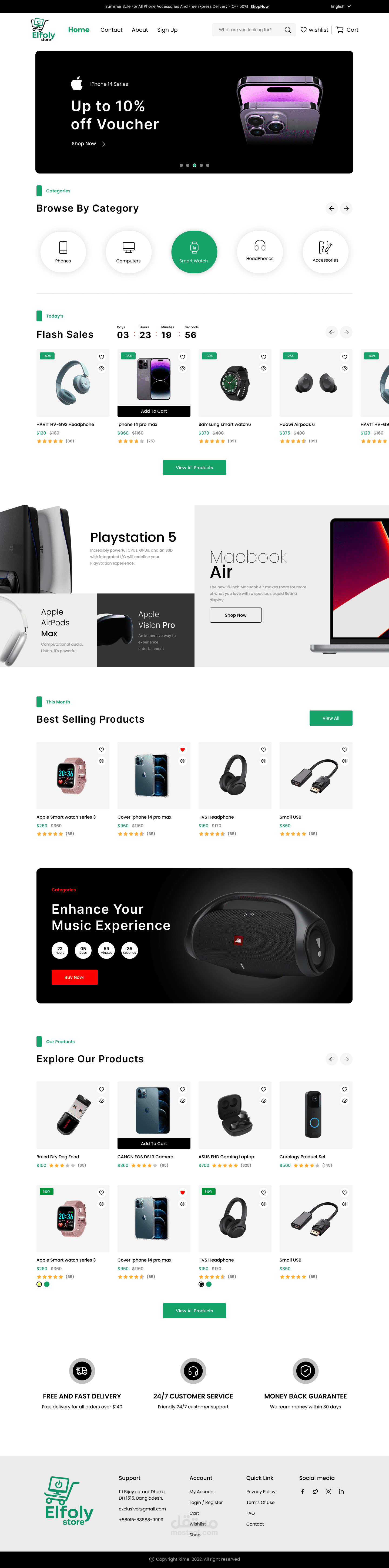Go to previous Flash Sales products arrow
This screenshot has height=1568, width=389.
(x=332, y=332)
